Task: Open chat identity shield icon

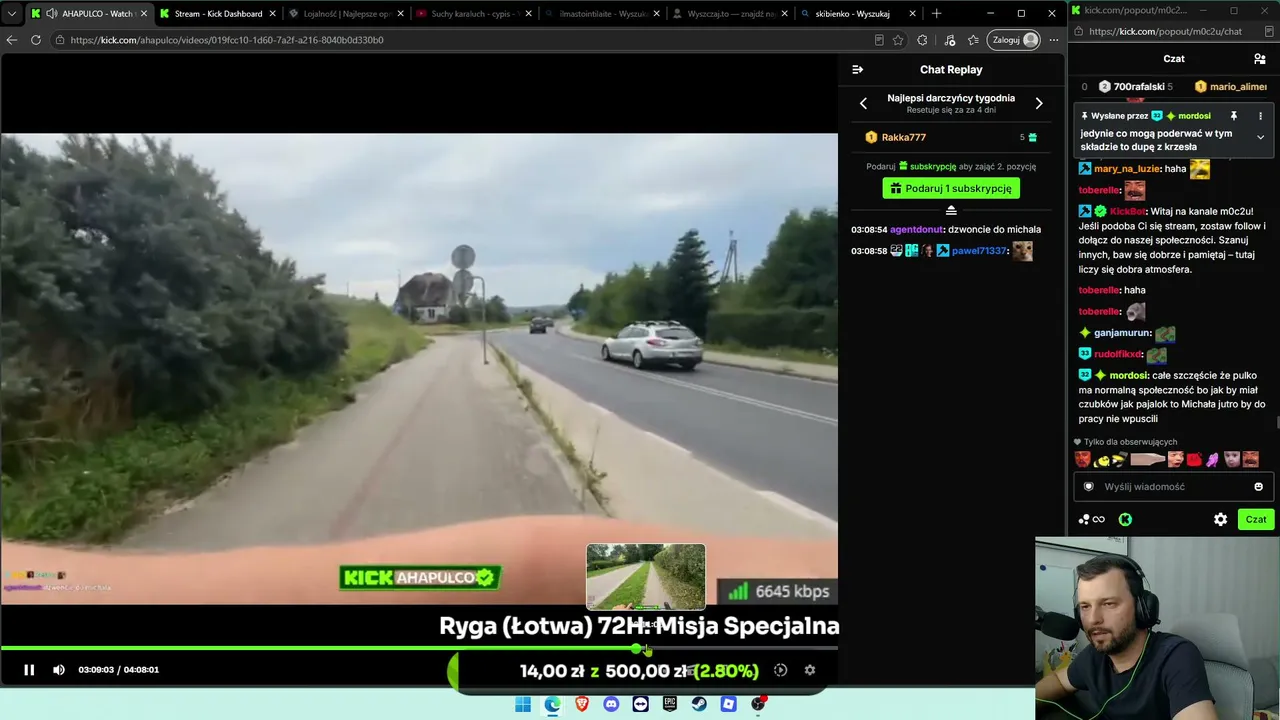Action: (x=1089, y=487)
